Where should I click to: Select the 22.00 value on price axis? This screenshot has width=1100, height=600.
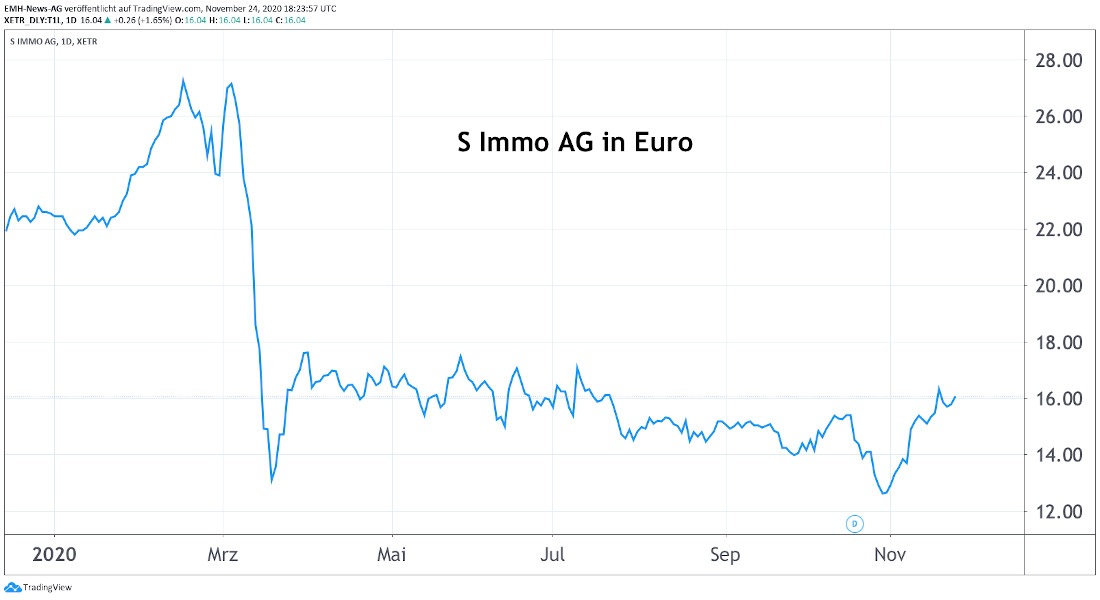click(x=1059, y=229)
